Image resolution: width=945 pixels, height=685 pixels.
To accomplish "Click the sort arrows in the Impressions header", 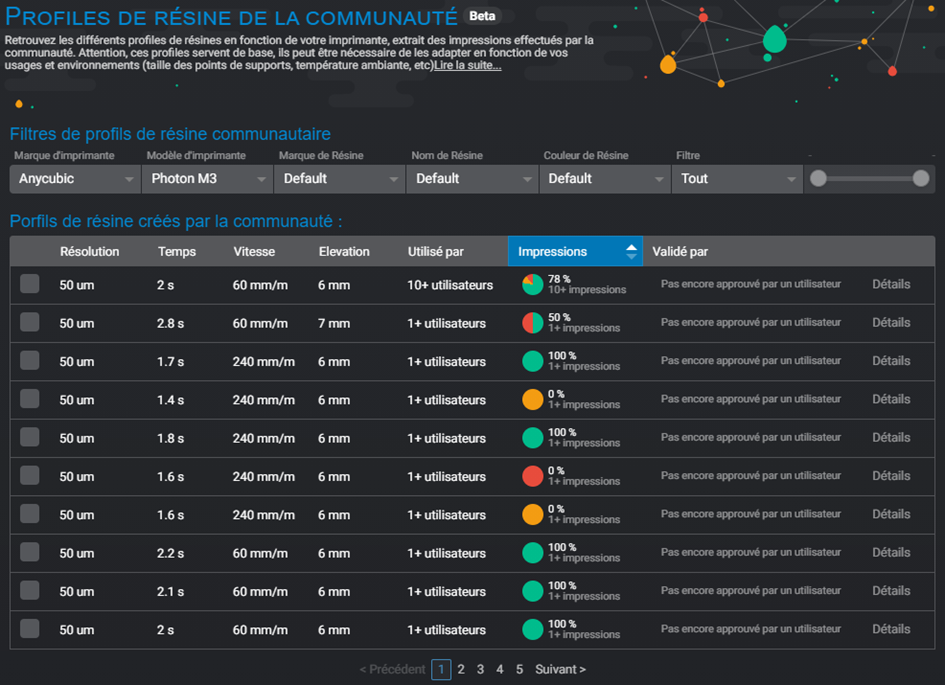I will click(x=631, y=251).
